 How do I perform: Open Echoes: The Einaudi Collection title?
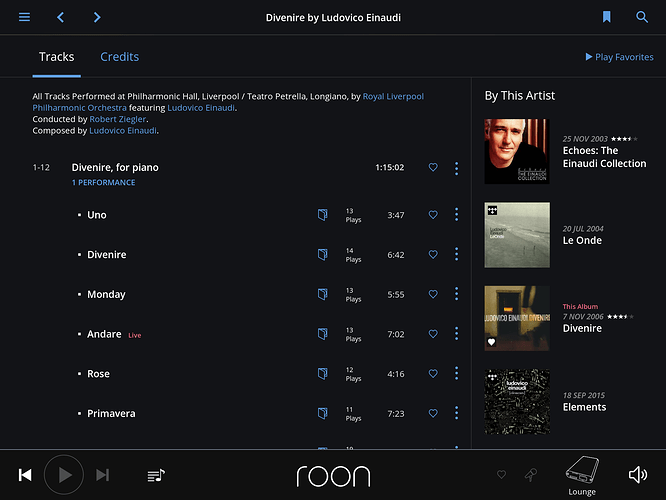(604, 157)
